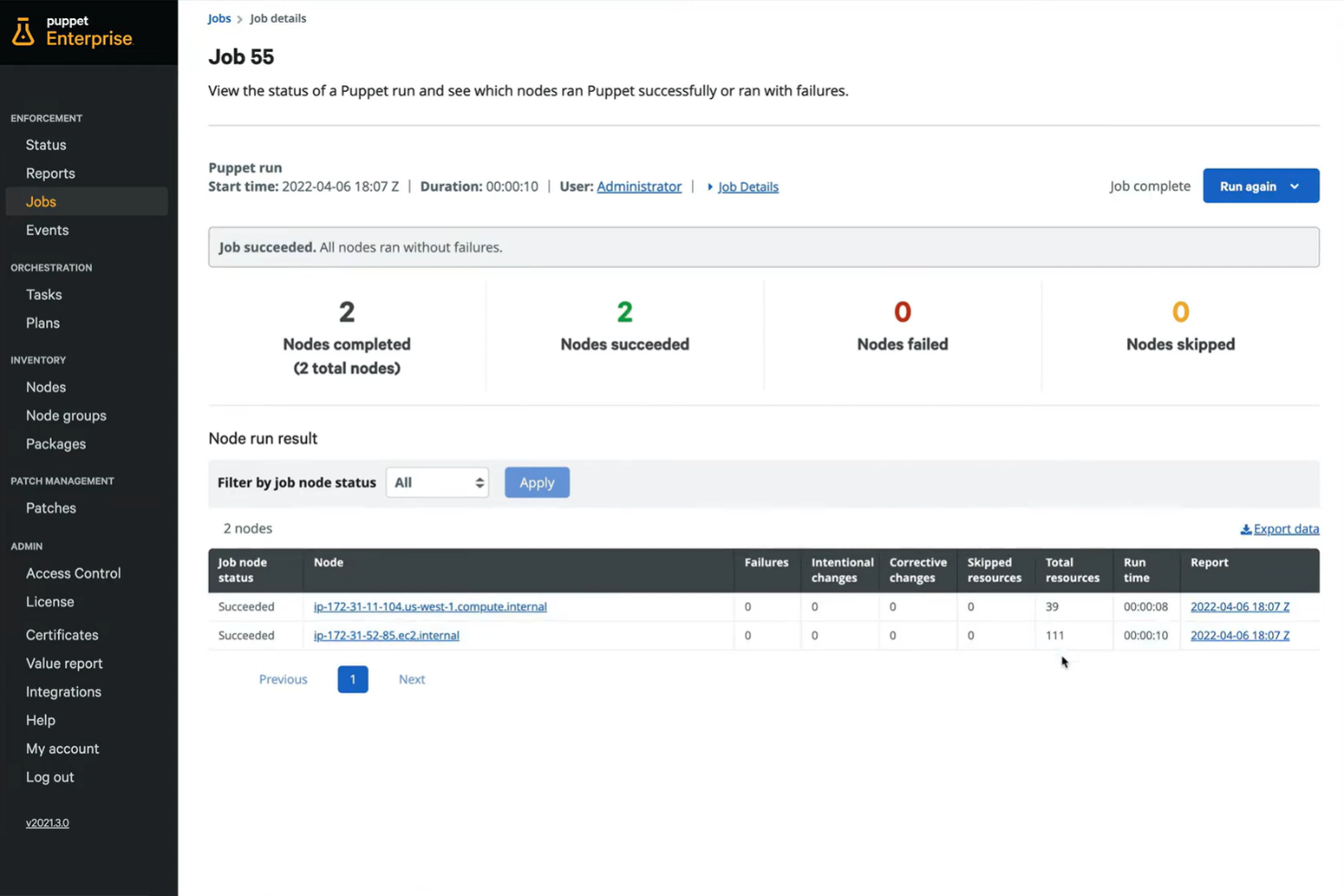Image resolution: width=1344 pixels, height=896 pixels.
Task: Expand the Job Details disclosure arrow
Action: click(x=711, y=186)
